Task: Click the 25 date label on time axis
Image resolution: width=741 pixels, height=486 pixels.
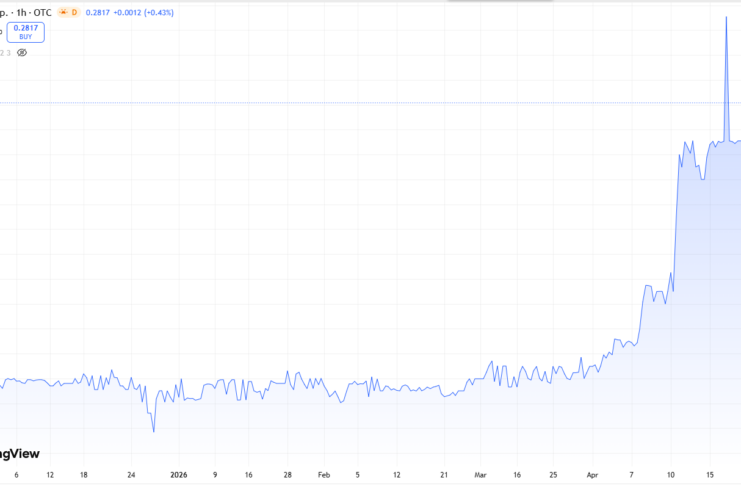Action: tap(553, 475)
